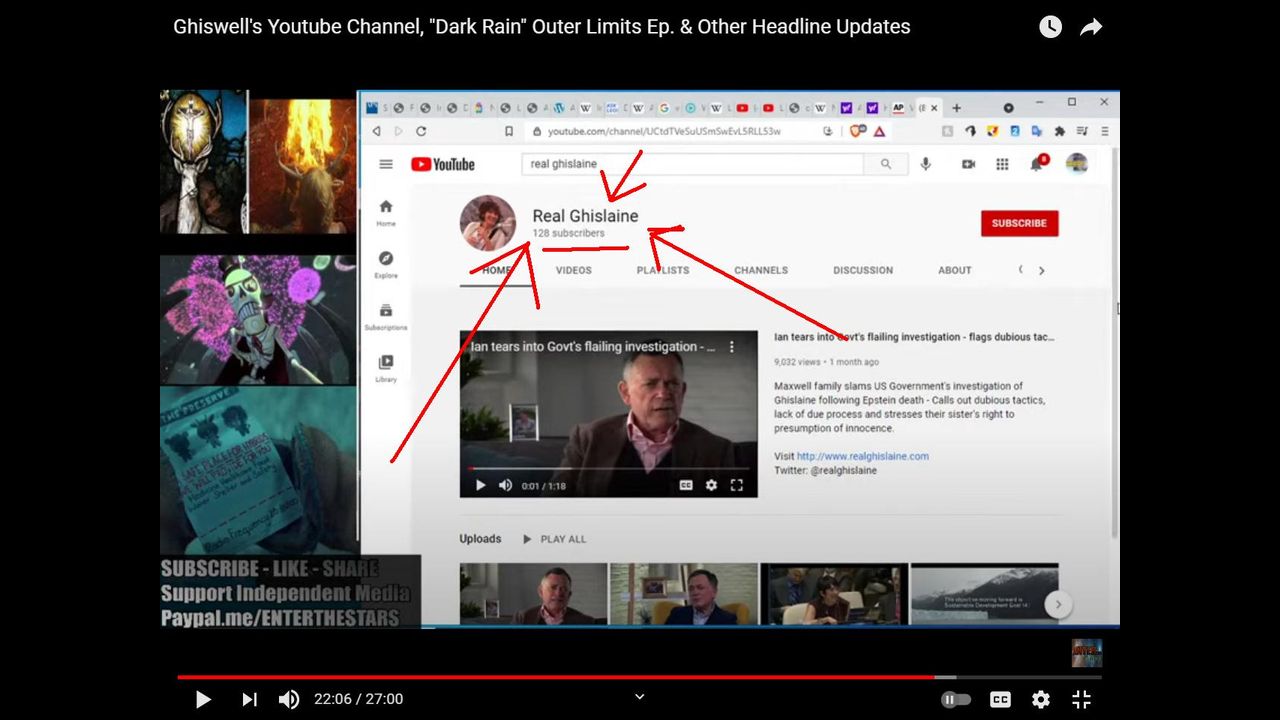Toggle the autoplay switch
Screen dimensions: 1280x720
(x=956, y=700)
